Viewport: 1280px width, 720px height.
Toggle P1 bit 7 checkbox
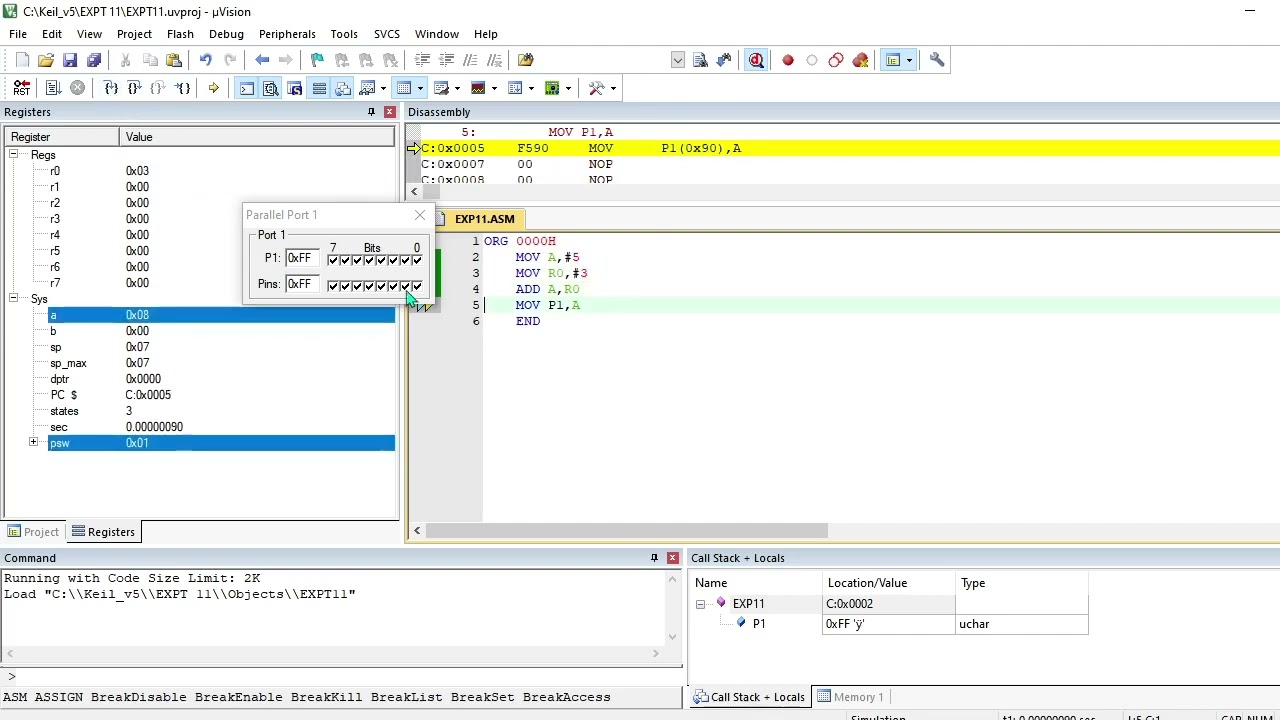333,260
